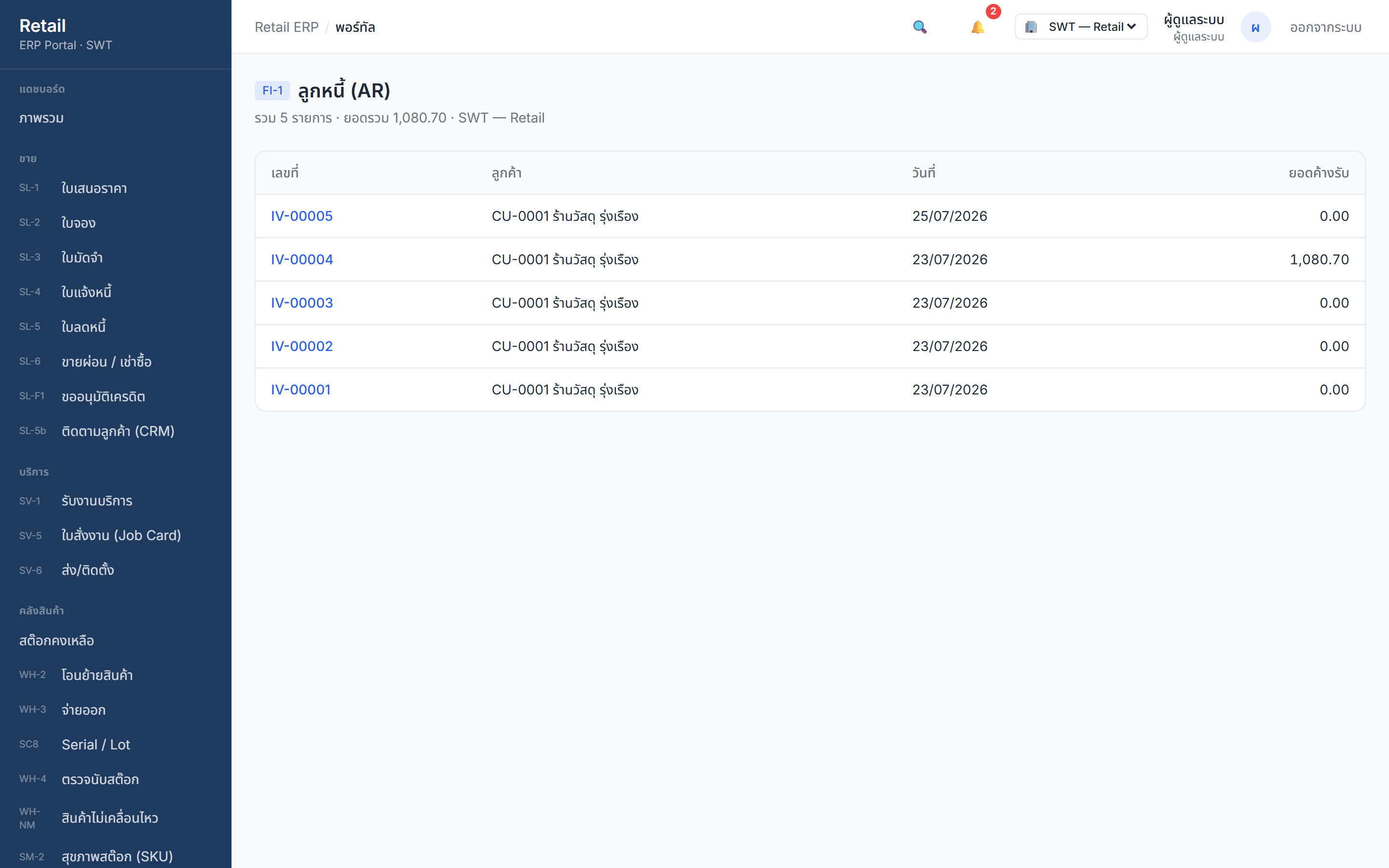1389x868 pixels.
Task: Click the ยอดค้างรับ column header
Action: (x=1319, y=173)
